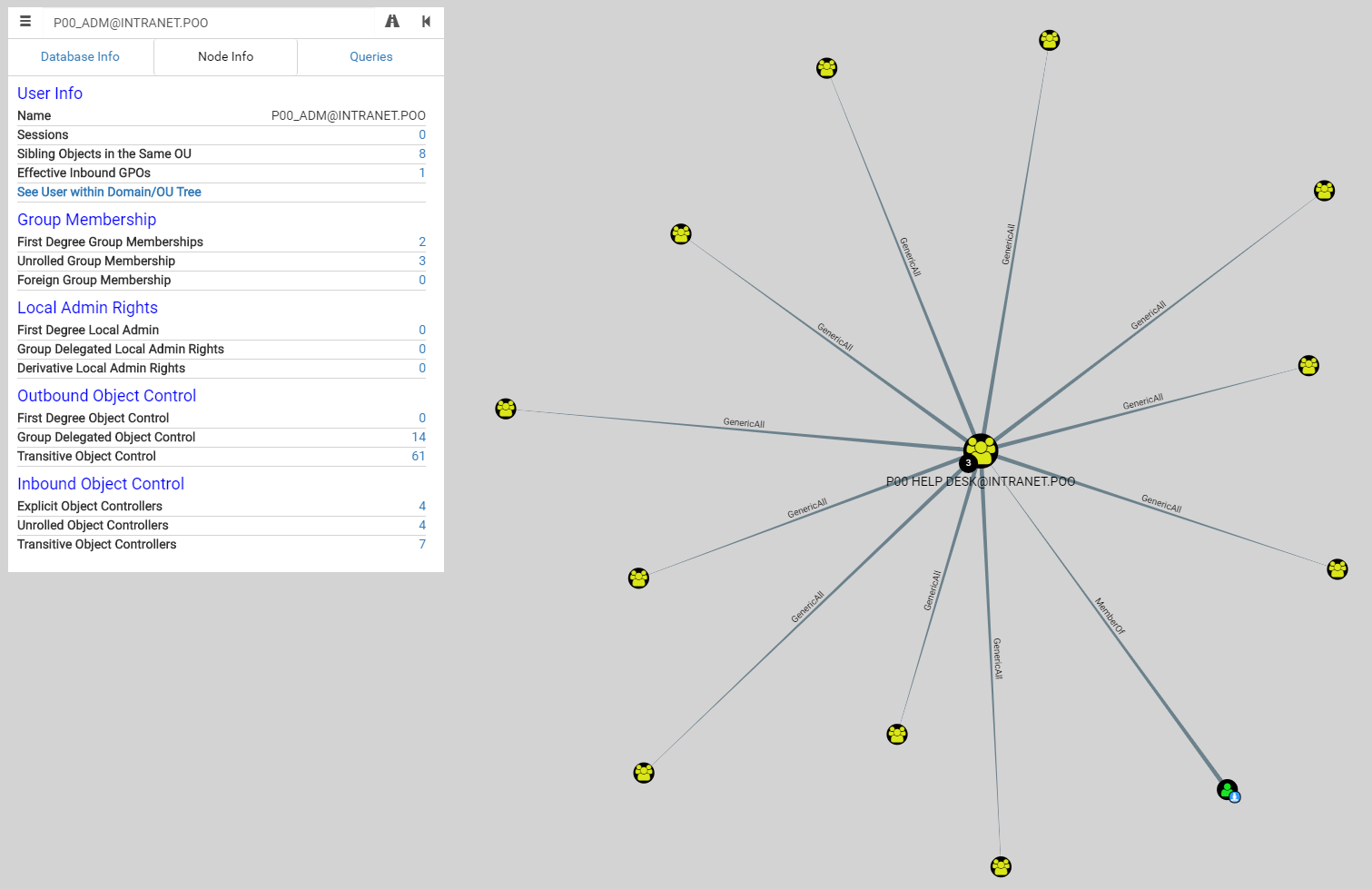Click the badge showing 3 on central node
1372x889 pixels.
968,463
